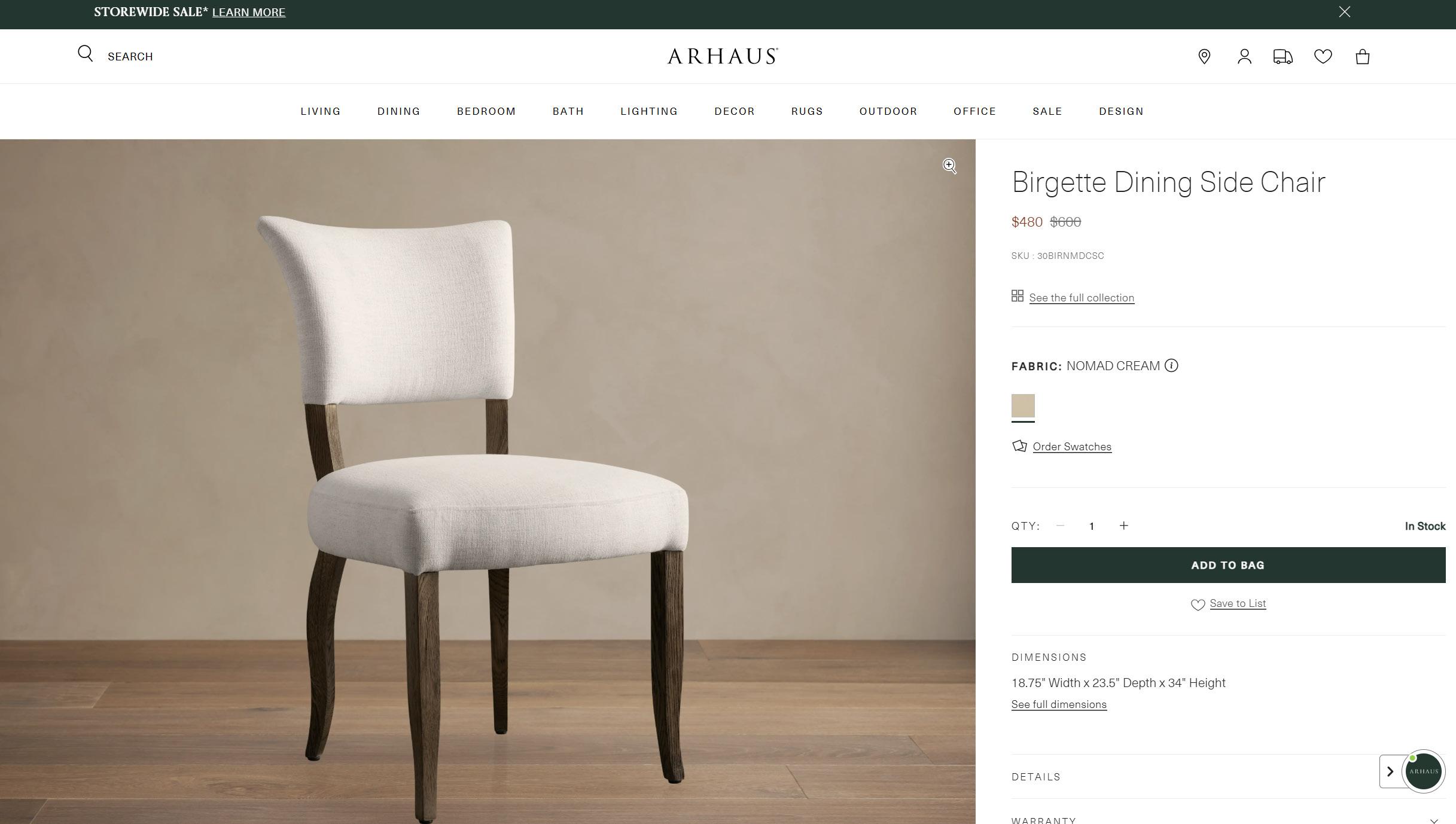Viewport: 1456px width, 824px height.
Task: Decrease quantity with the minus stepper
Action: pyautogui.click(x=1060, y=526)
